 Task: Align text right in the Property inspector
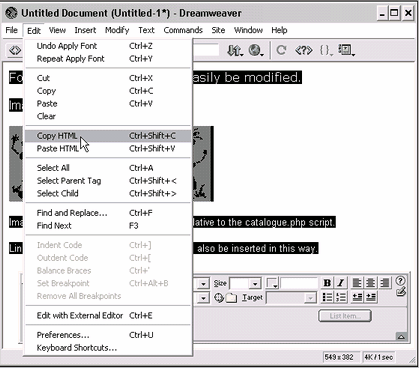384,283
